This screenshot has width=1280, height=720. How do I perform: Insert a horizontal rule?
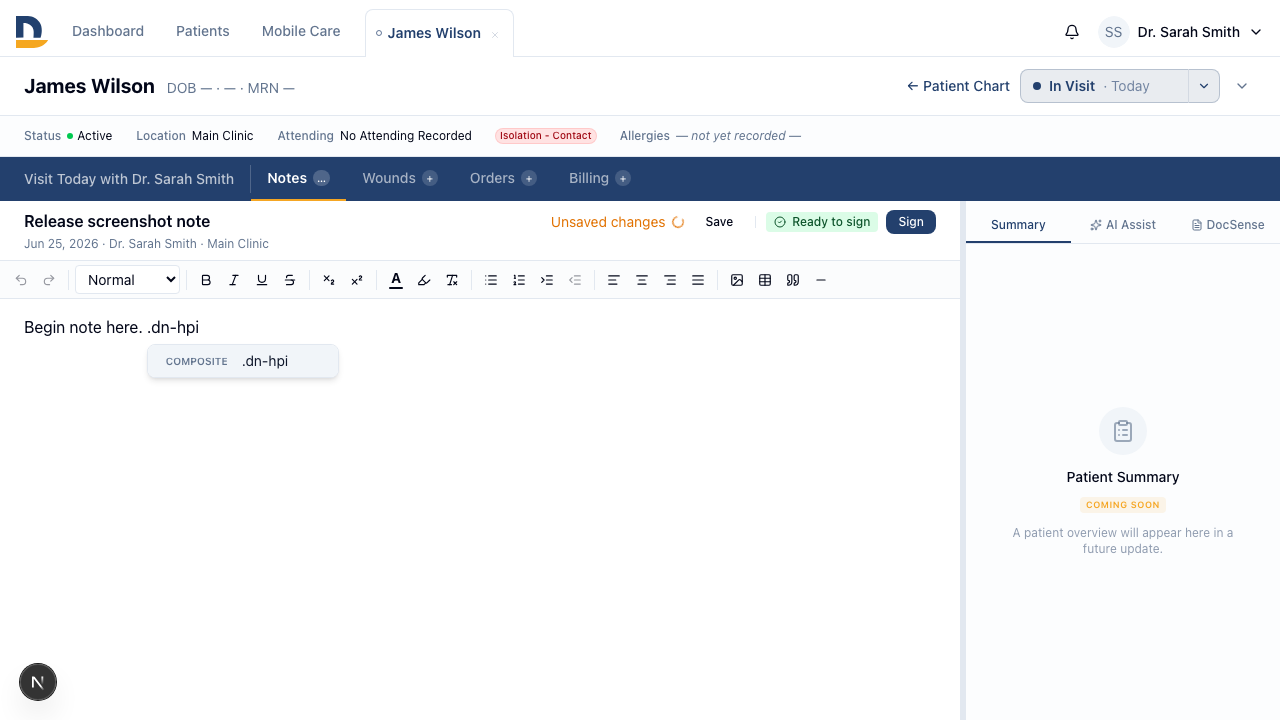tap(821, 280)
